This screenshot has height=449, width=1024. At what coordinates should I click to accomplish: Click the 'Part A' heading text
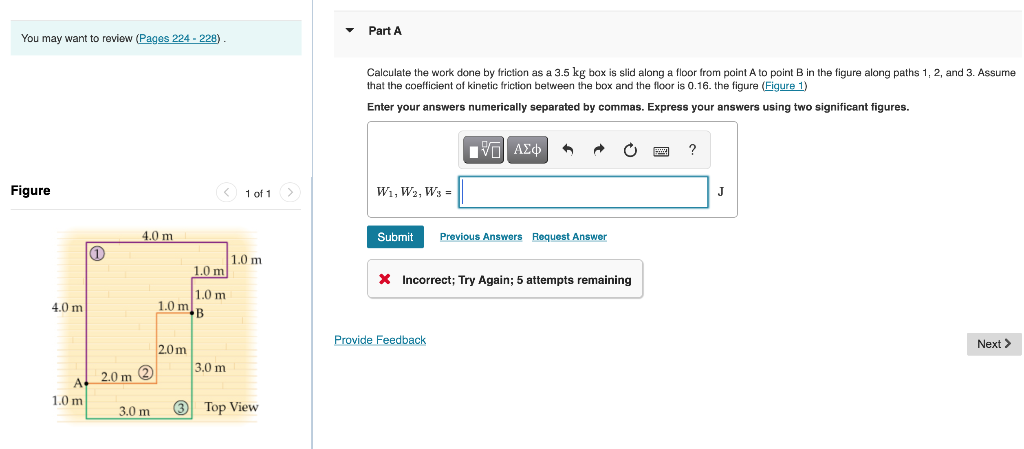click(385, 31)
